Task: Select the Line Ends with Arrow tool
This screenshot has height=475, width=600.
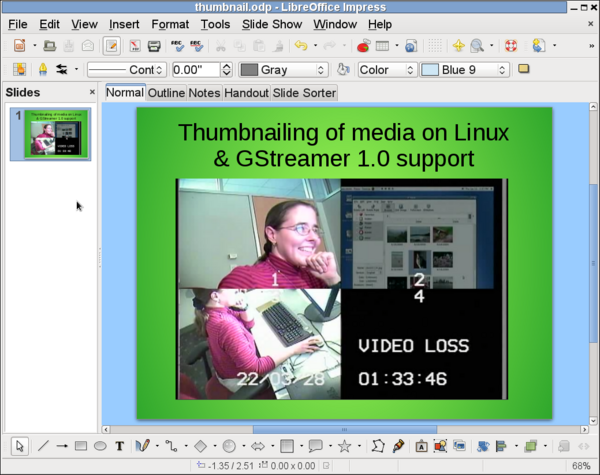Action: pos(62,446)
